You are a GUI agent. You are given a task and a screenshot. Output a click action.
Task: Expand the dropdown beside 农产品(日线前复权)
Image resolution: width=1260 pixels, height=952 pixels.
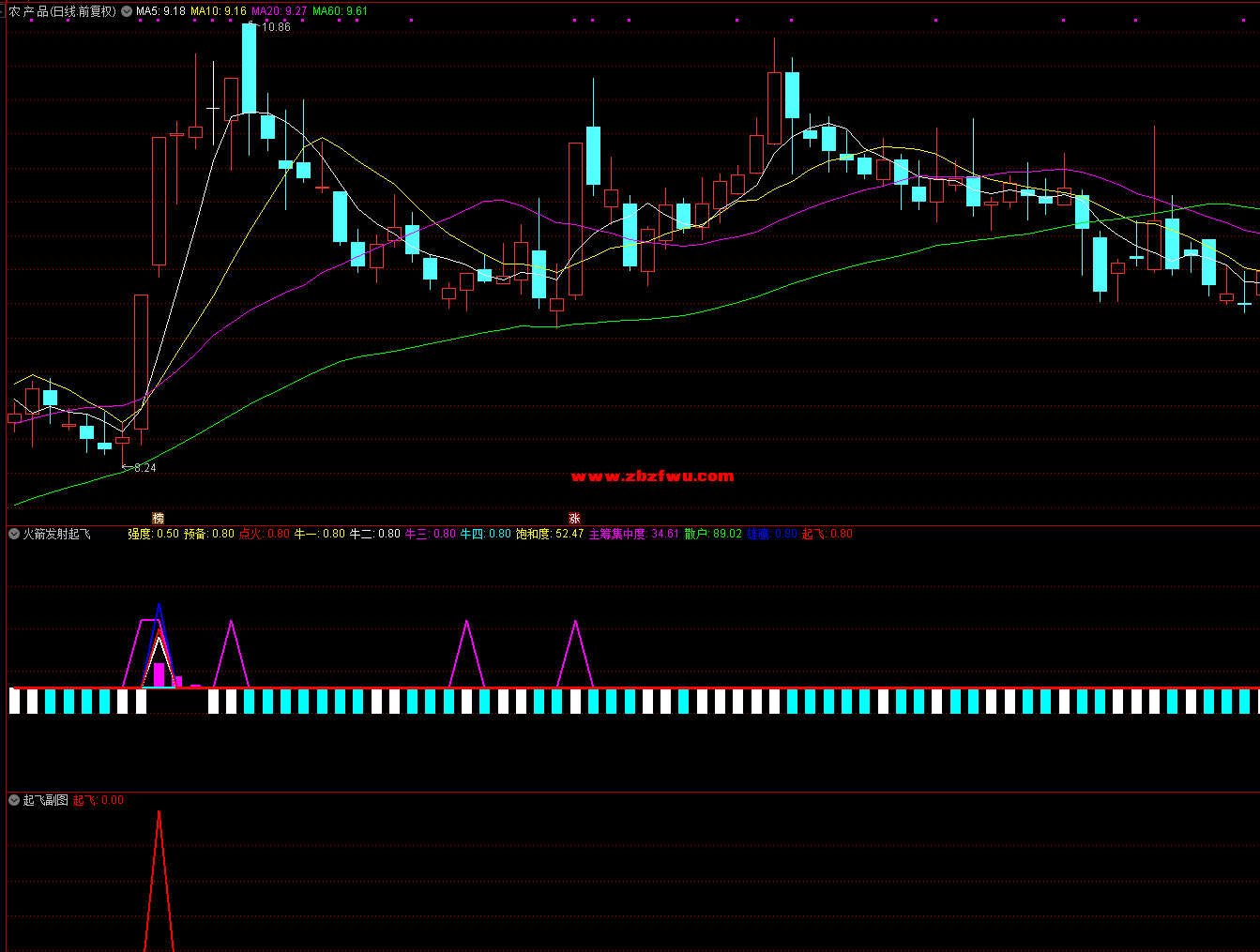tap(127, 11)
